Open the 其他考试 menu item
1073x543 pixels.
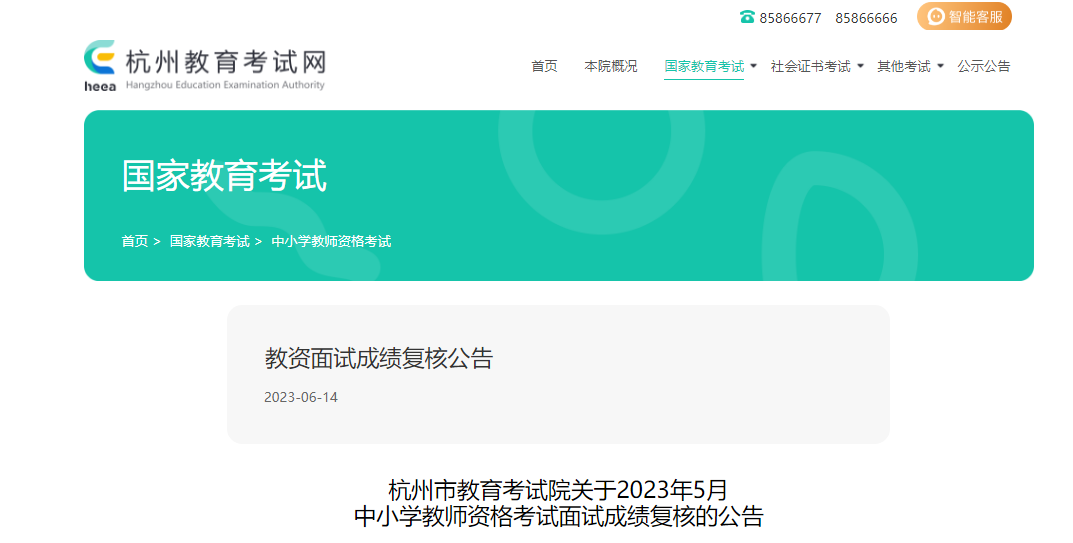(904, 66)
